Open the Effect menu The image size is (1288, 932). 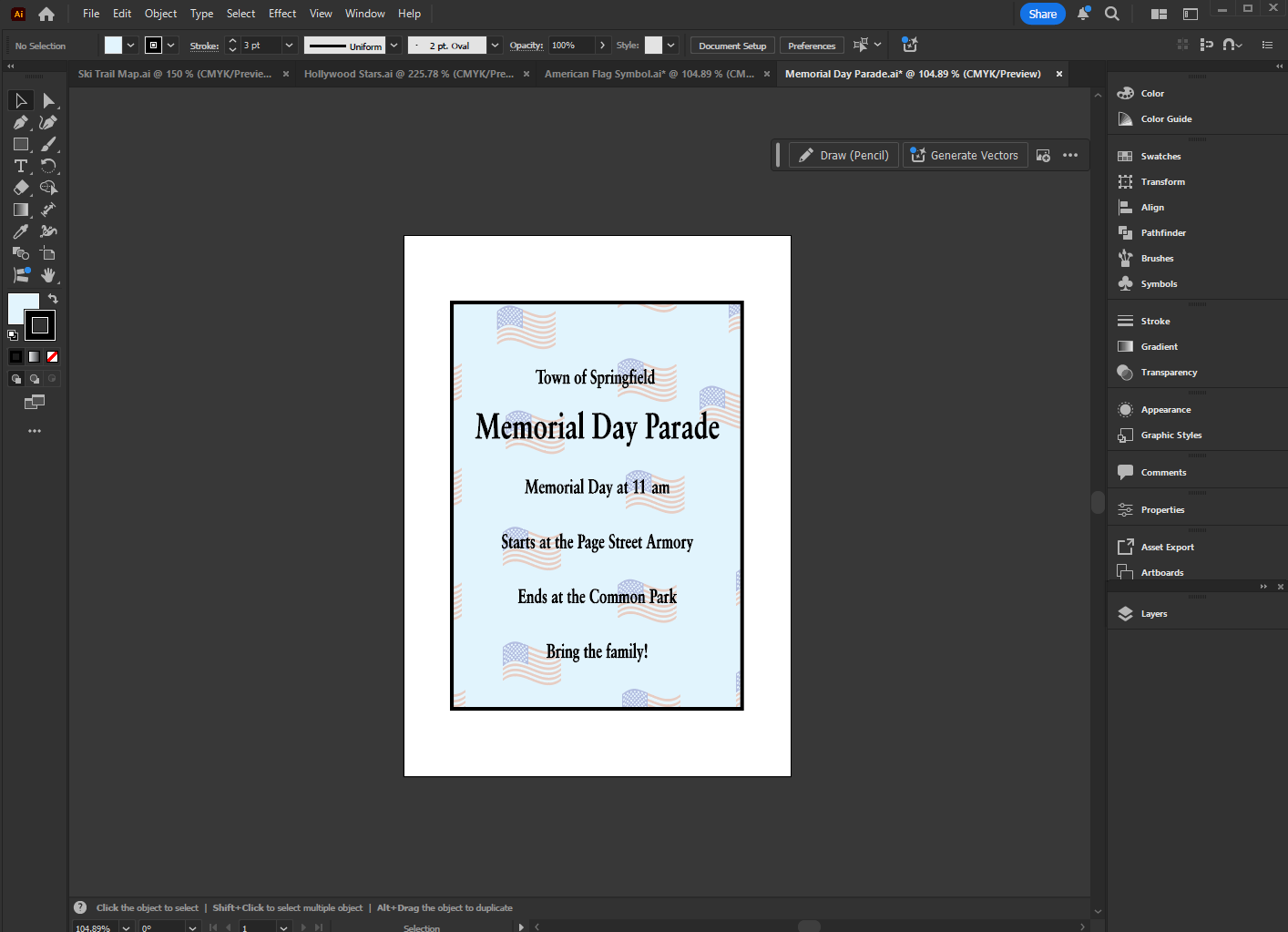coord(281,13)
